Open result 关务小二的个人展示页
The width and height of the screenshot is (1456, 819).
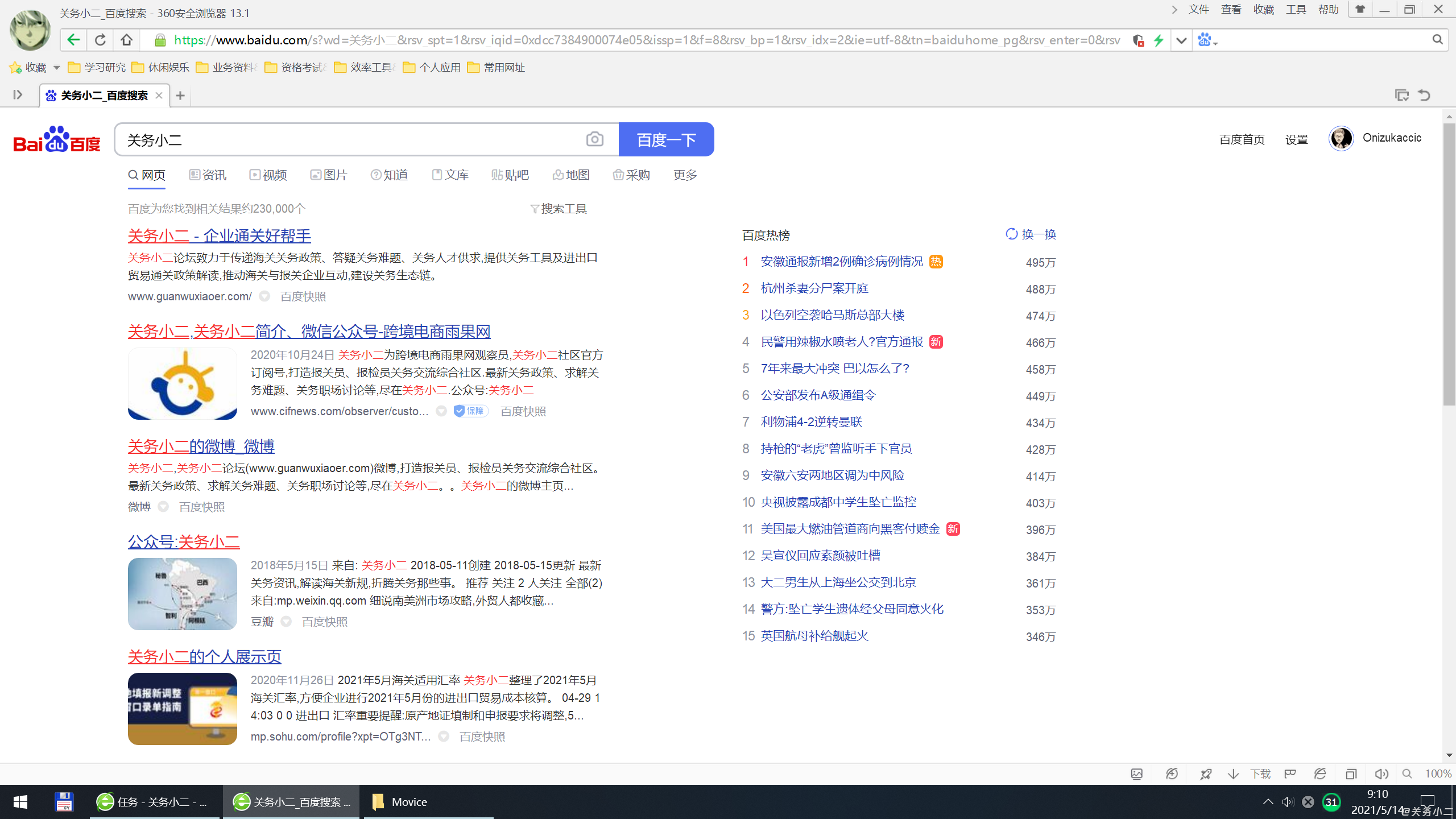coord(204,657)
